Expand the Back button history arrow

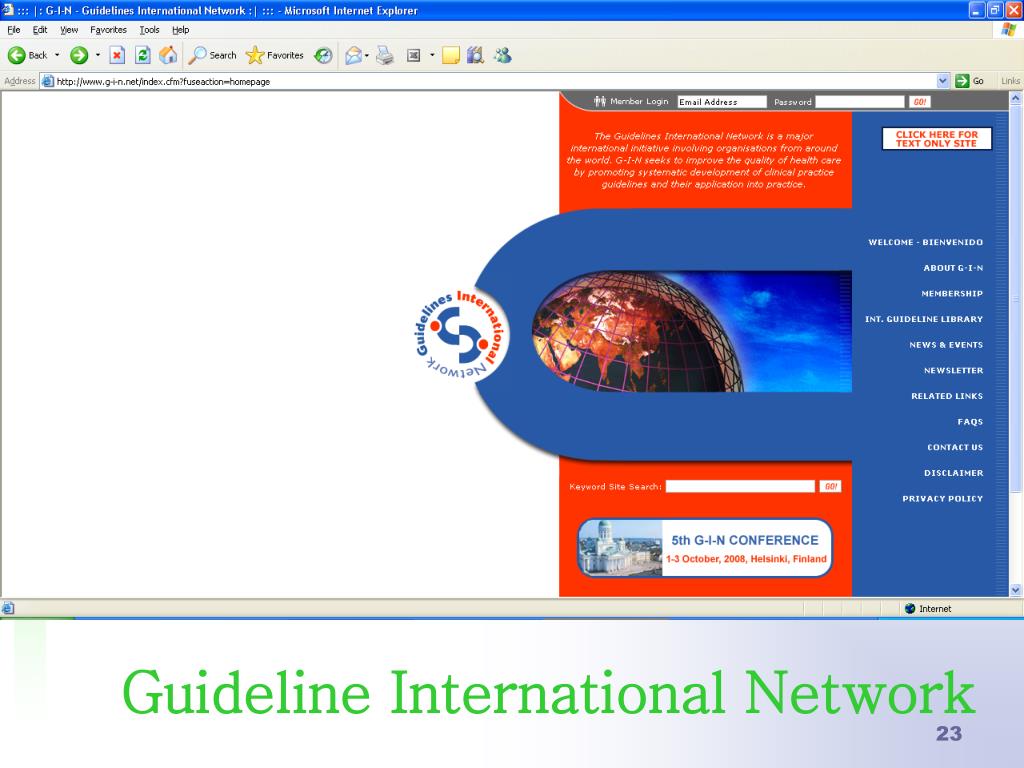(57, 56)
